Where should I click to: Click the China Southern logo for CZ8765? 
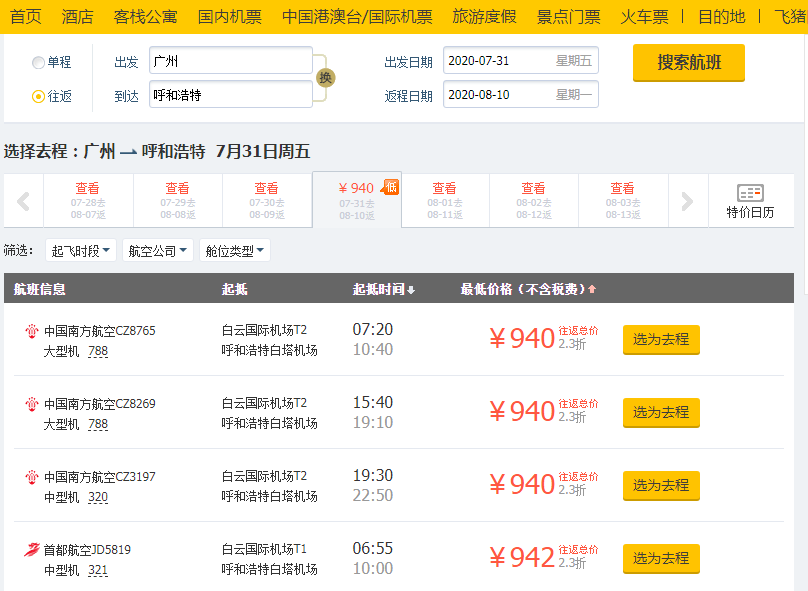[x=31, y=331]
